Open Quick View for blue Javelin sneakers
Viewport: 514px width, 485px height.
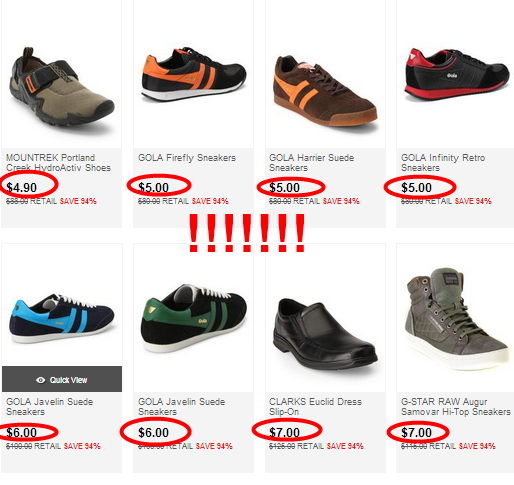click(x=62, y=379)
